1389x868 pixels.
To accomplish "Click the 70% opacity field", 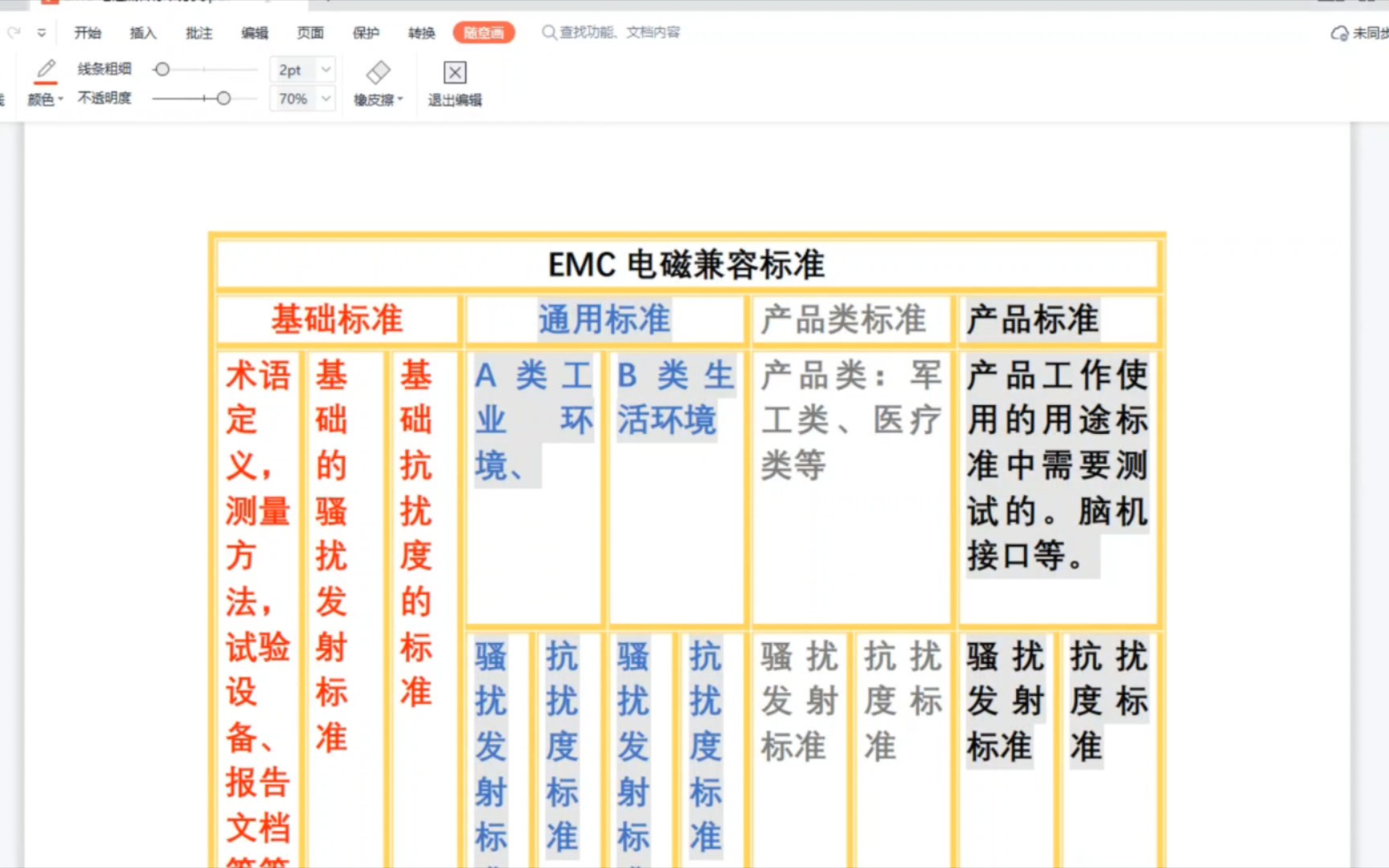I will click(293, 99).
